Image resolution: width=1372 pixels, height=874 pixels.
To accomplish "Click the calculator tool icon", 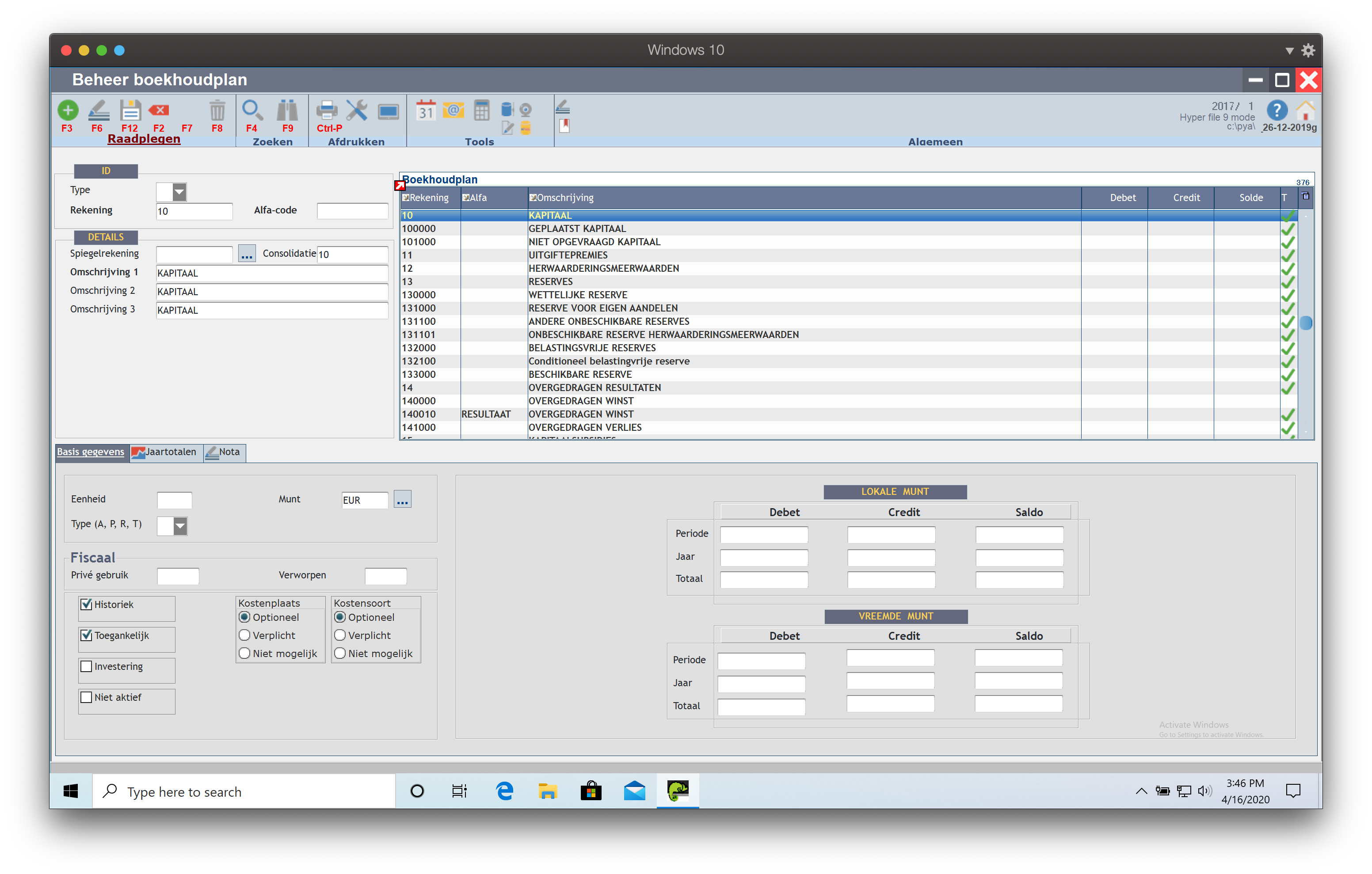I will click(x=481, y=110).
